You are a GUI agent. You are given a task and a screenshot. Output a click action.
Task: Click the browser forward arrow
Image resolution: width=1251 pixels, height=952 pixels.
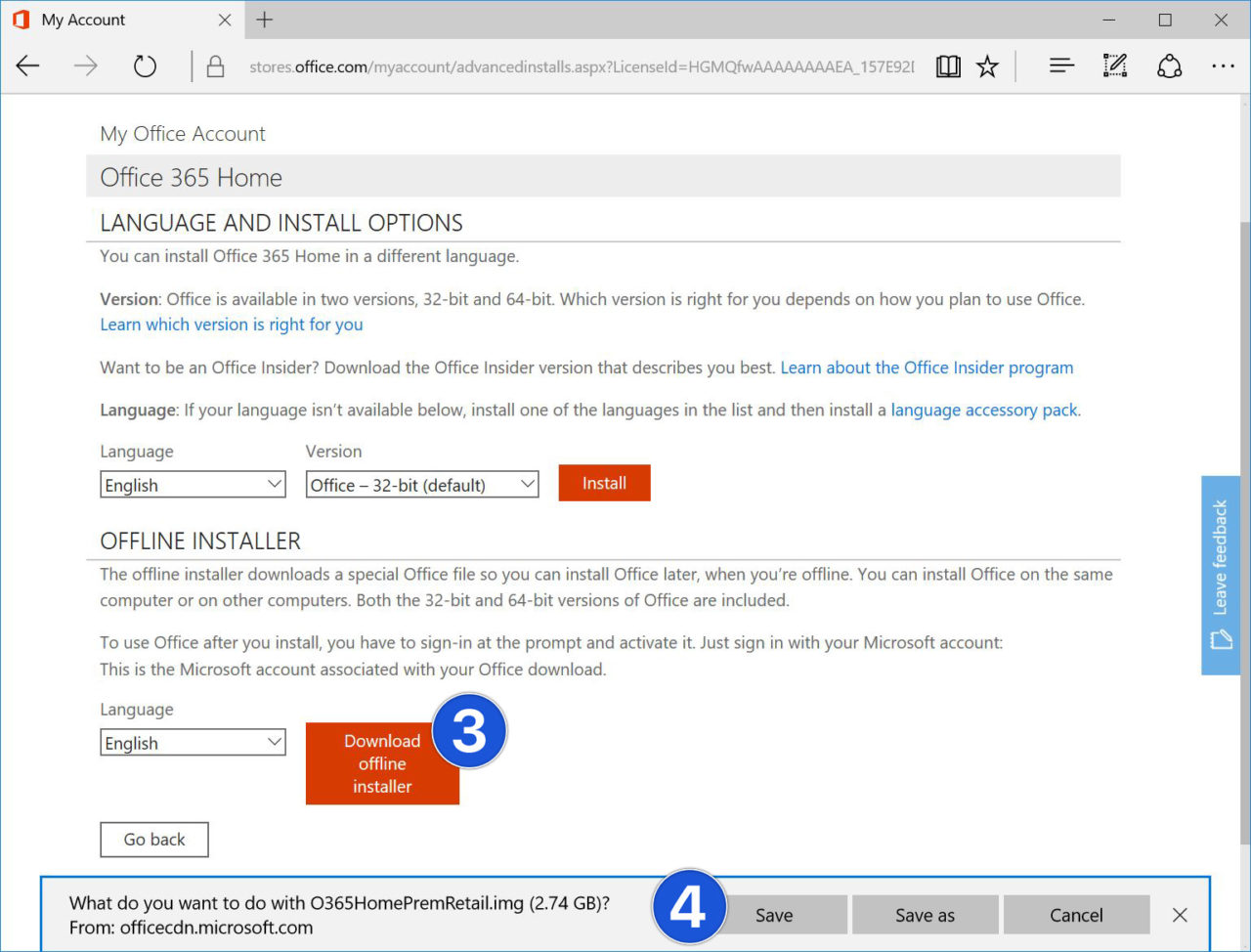click(86, 65)
